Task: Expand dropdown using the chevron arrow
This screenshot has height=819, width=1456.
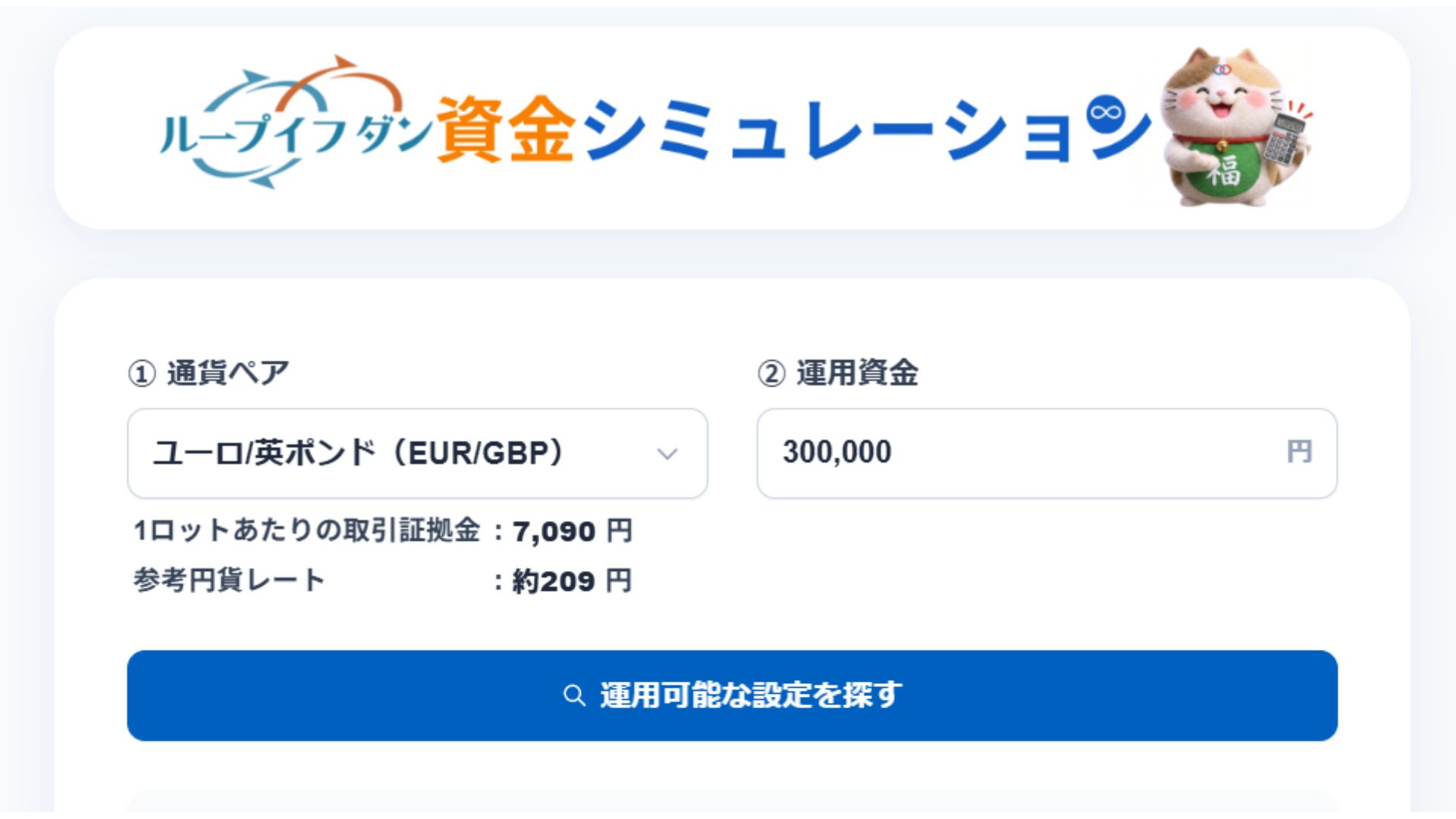Action: click(x=667, y=454)
